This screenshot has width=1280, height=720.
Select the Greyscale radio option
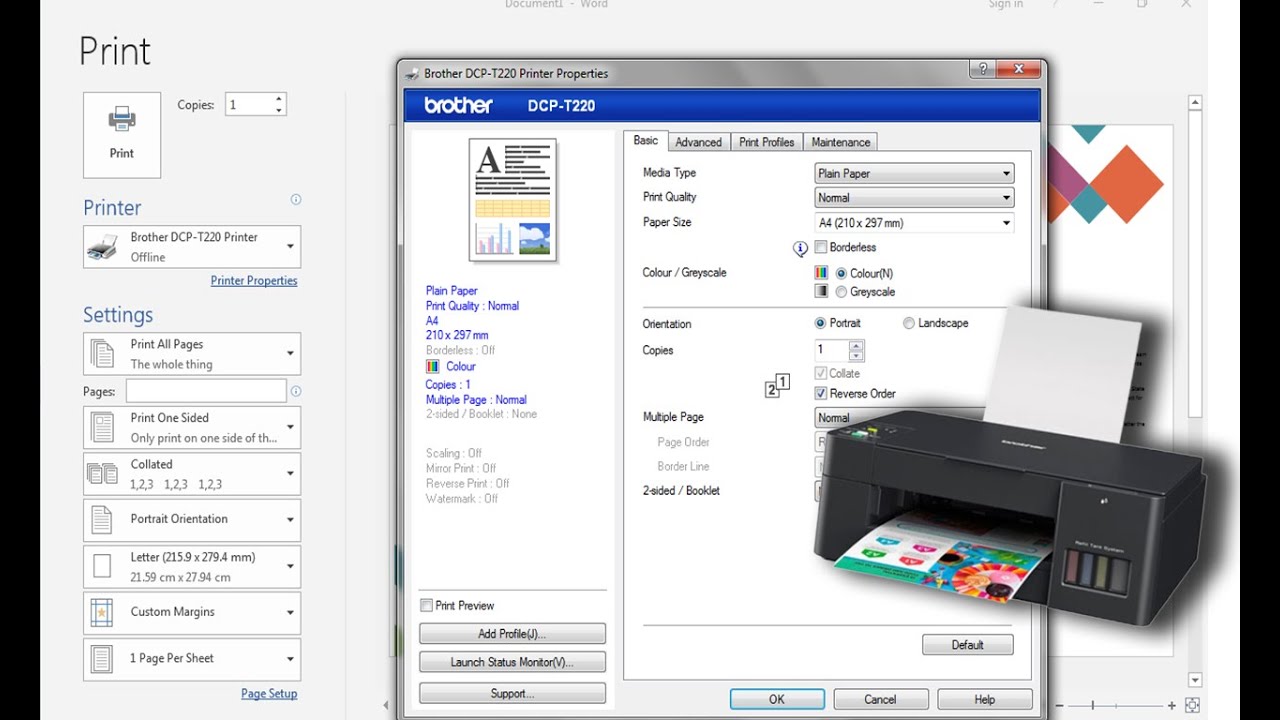point(841,292)
